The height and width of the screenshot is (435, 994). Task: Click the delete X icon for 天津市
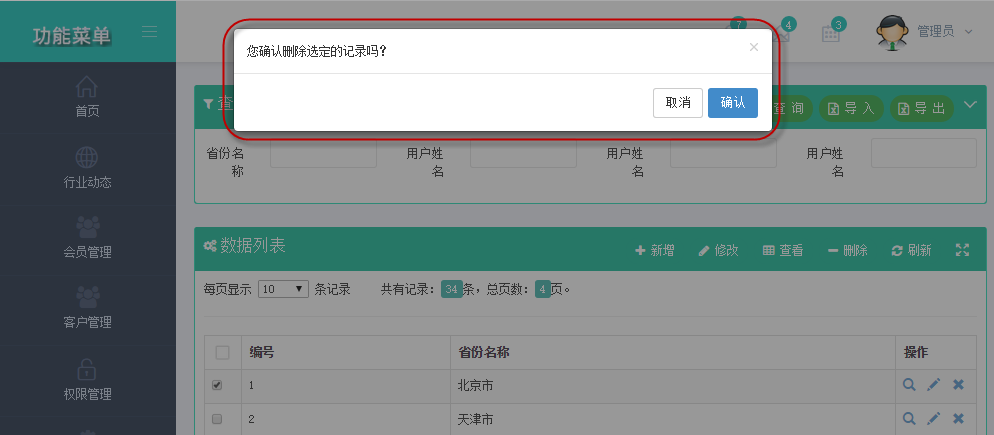pos(958,419)
